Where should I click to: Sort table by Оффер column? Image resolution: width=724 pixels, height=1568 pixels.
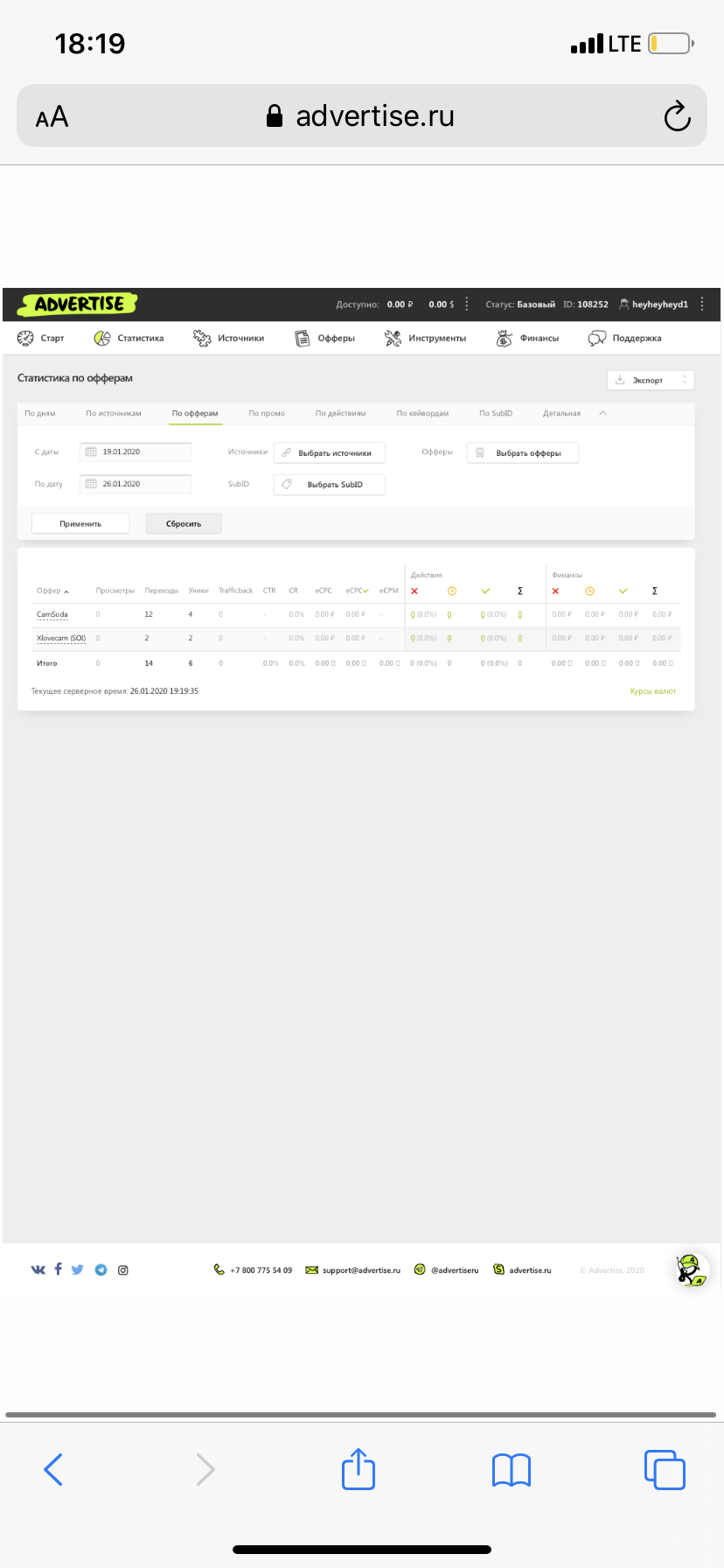pos(52,591)
